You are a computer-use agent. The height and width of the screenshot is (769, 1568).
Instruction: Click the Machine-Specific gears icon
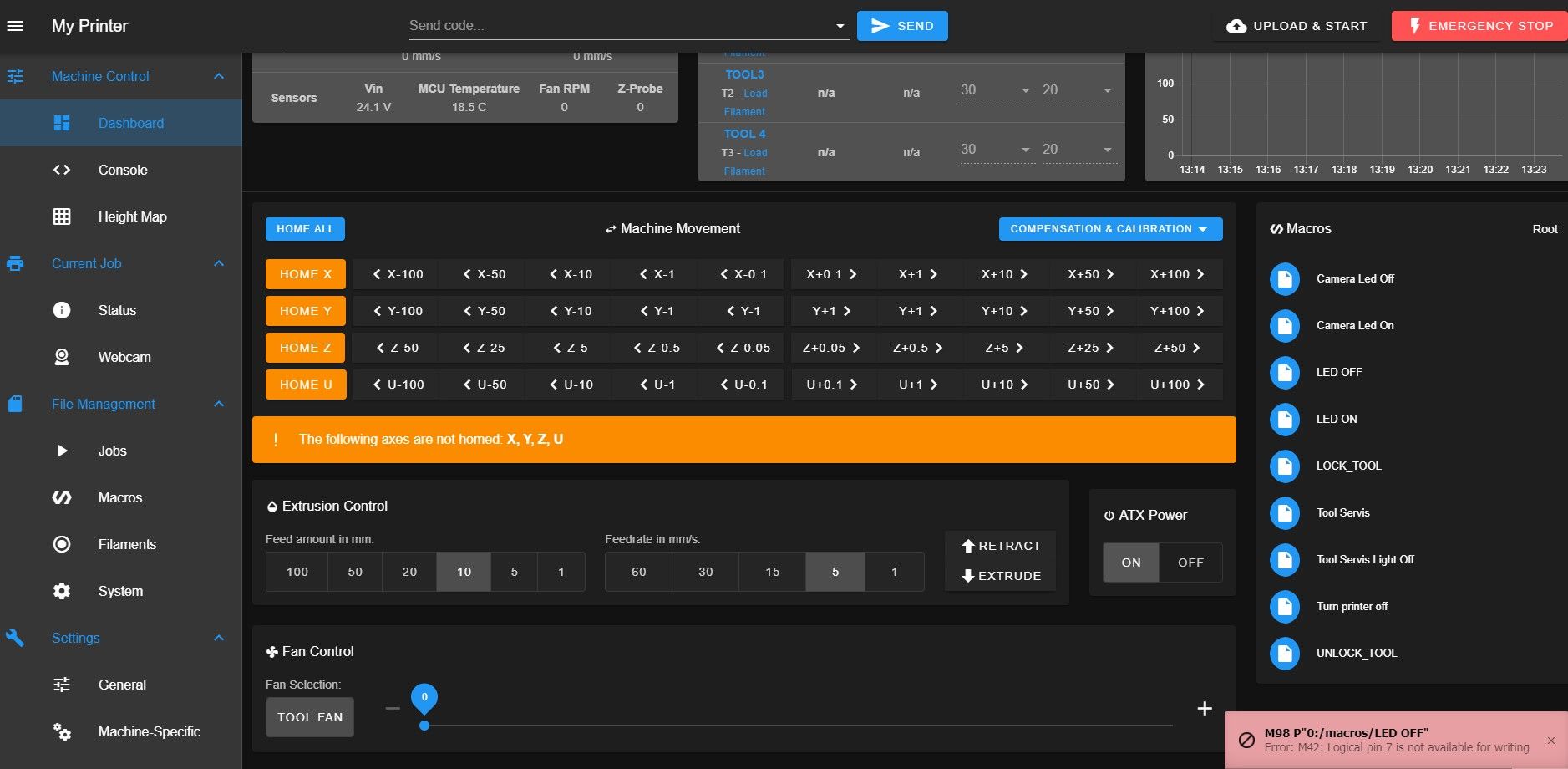62,731
